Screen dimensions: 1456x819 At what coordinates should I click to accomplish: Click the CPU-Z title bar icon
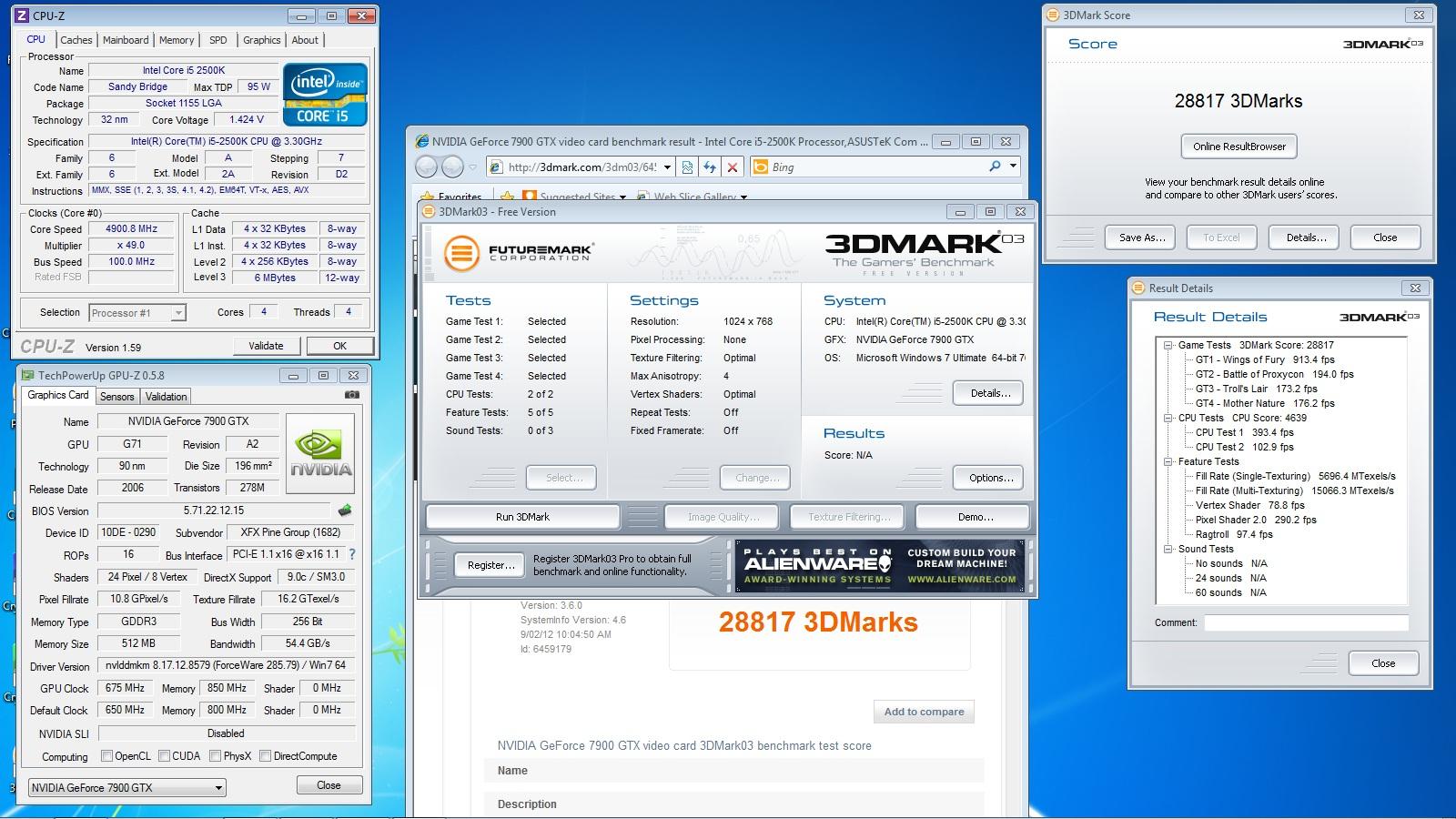[x=23, y=15]
